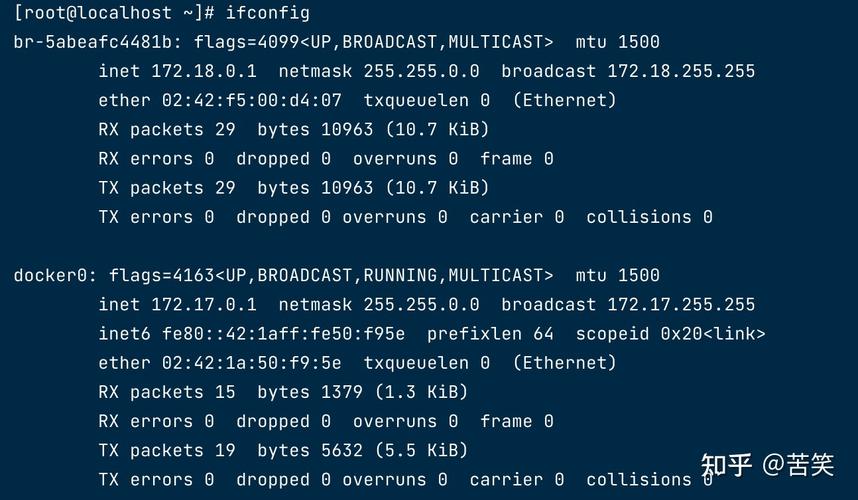Click the inet6 fe80::42:1aff:fe50:f95e address
This screenshot has width=858, height=500.
(283, 334)
